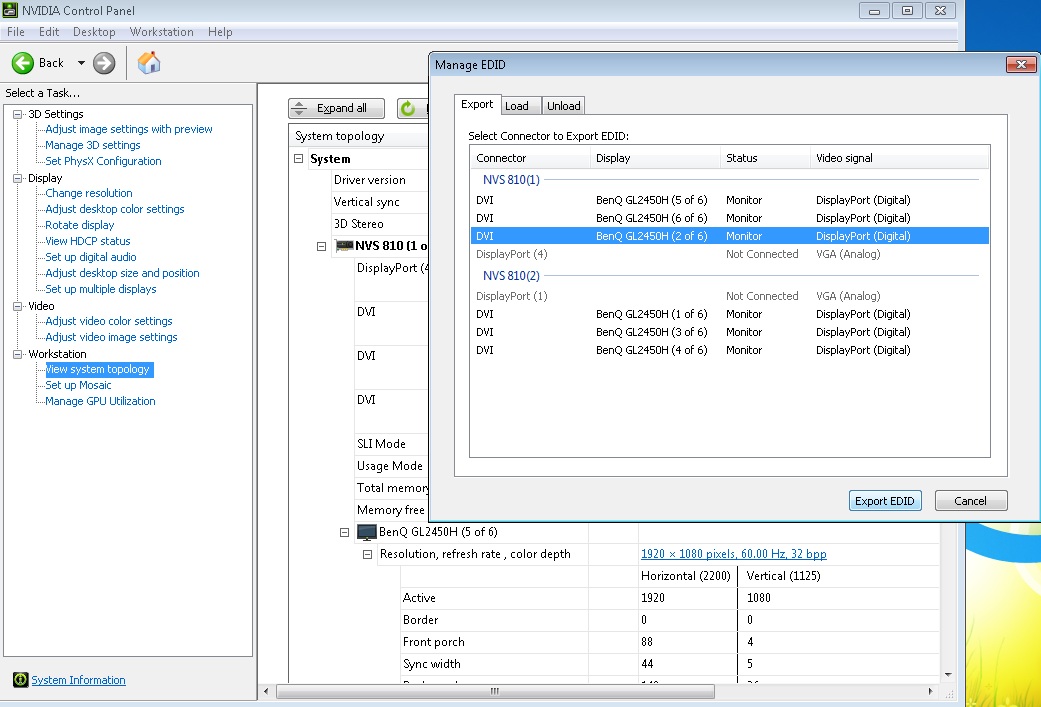Click the NVS 810 graphics card icon

point(344,246)
